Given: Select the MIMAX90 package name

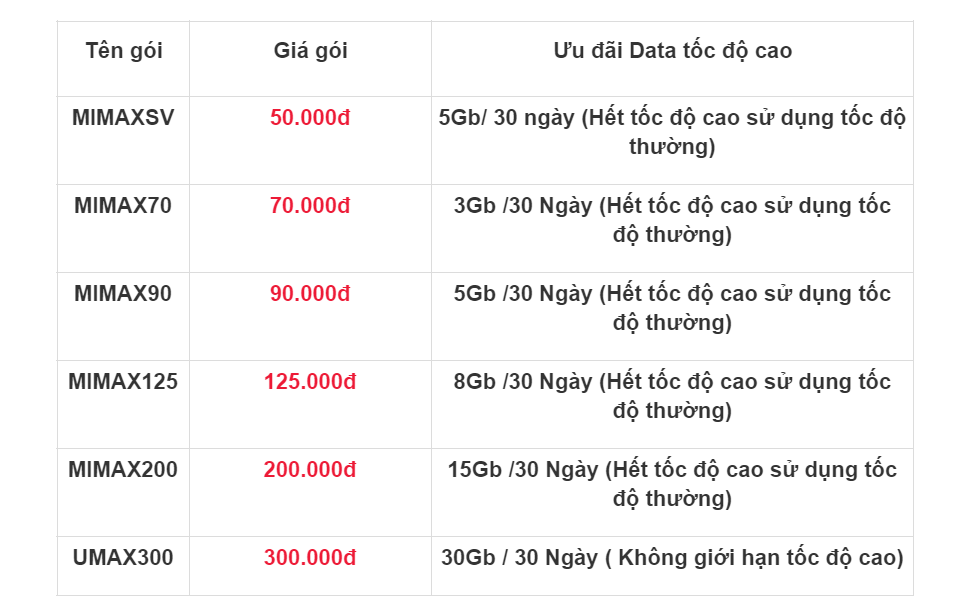Looking at the screenshot, I should [123, 294].
